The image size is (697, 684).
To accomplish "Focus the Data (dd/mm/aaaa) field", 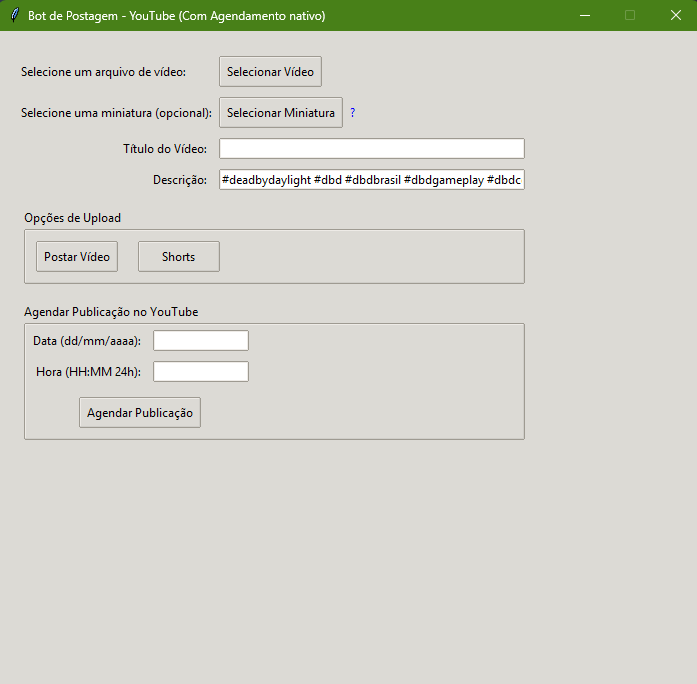I will coord(201,340).
